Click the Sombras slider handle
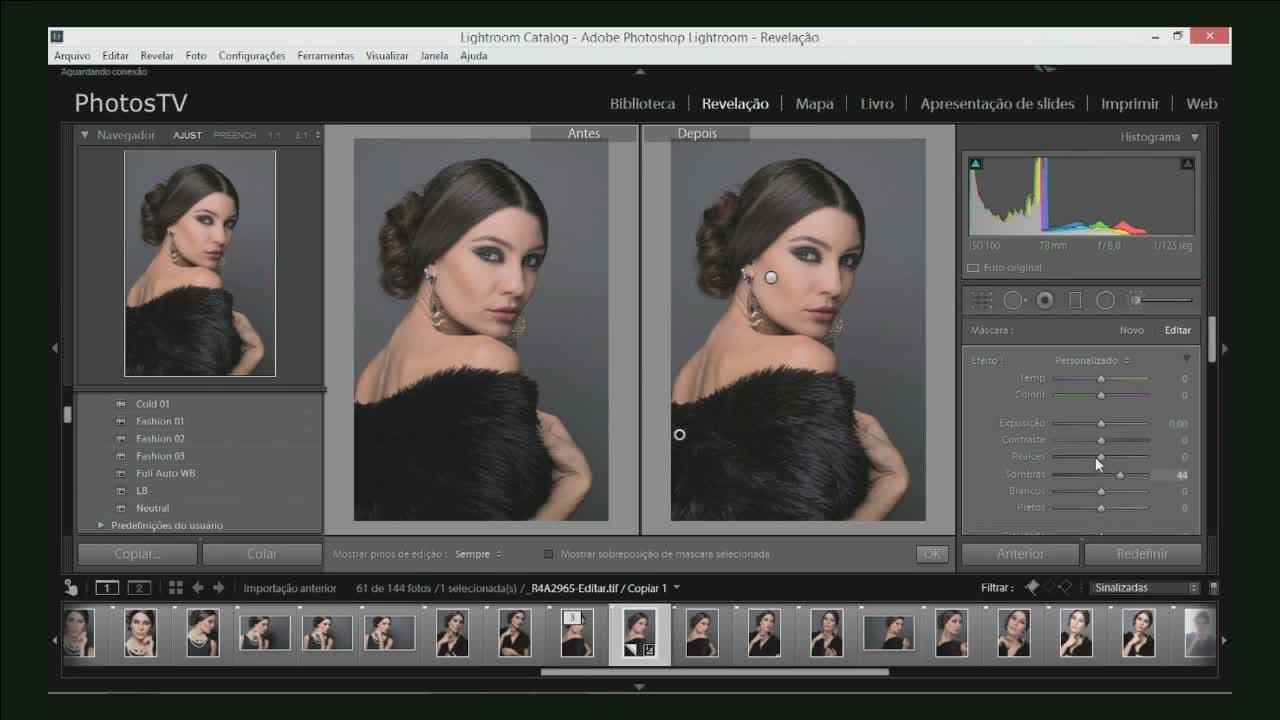The width and height of the screenshot is (1280, 720). [x=1120, y=475]
